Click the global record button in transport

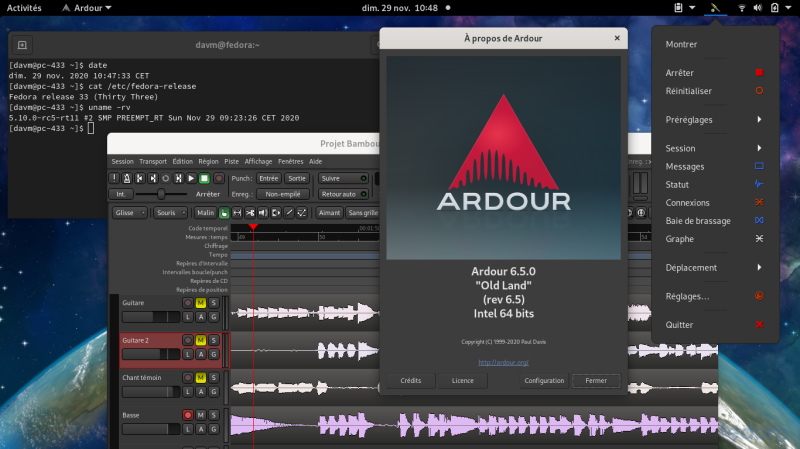point(218,178)
